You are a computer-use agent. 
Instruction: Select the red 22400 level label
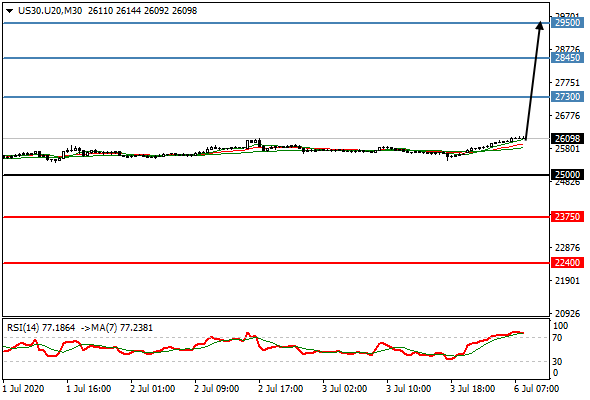[x=567, y=263]
